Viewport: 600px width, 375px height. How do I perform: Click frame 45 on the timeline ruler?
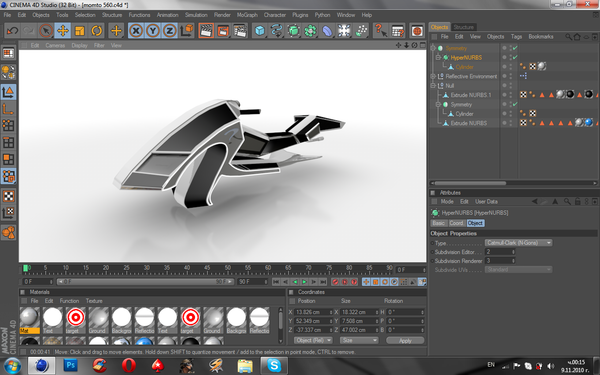click(207, 269)
